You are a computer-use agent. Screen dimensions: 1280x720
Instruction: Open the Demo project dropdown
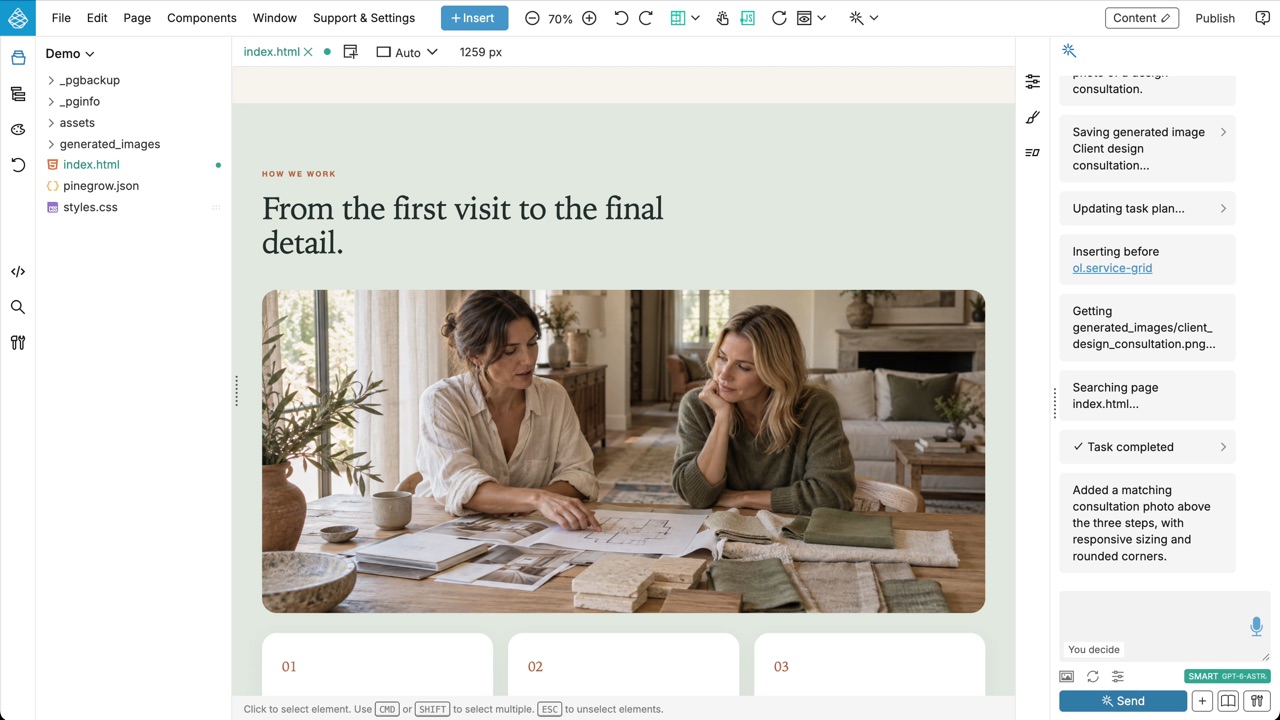(69, 54)
